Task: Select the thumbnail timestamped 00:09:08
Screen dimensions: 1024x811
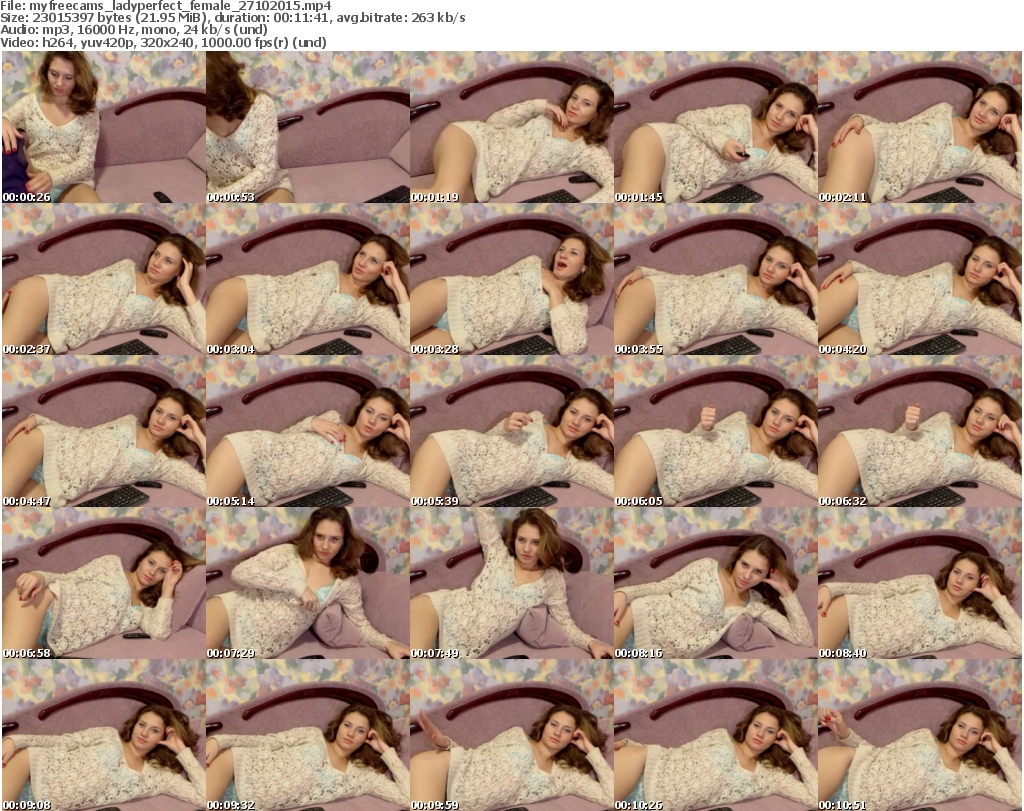Action: coord(104,735)
